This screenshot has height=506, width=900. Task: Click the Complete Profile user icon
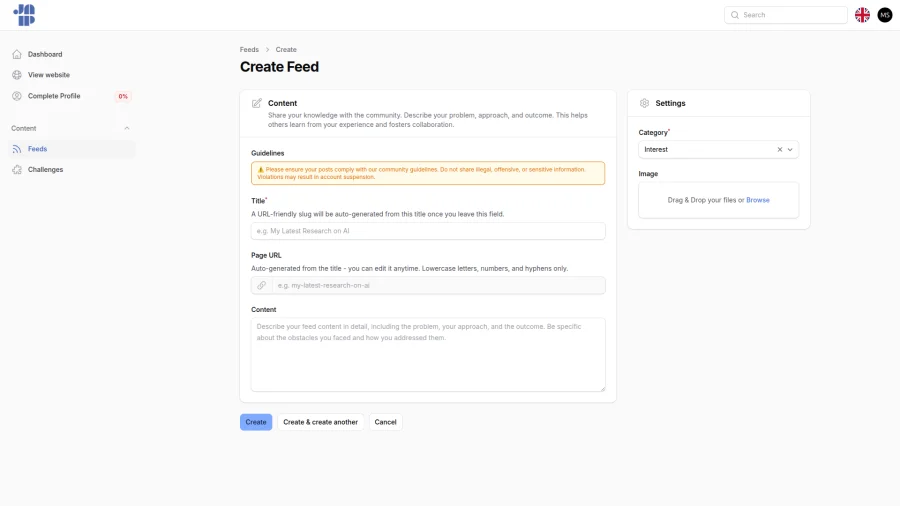[x=17, y=96]
